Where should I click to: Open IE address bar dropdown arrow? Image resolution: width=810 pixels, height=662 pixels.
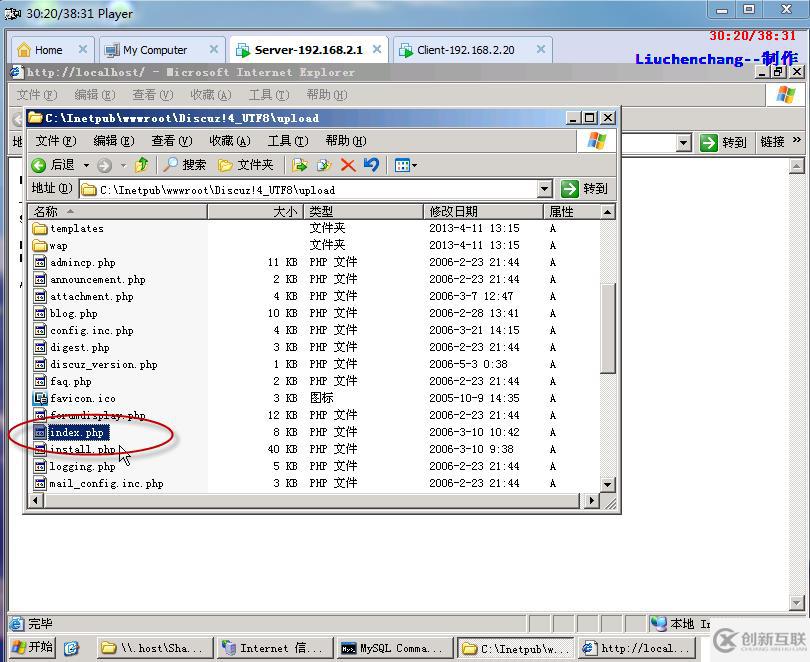coord(683,143)
